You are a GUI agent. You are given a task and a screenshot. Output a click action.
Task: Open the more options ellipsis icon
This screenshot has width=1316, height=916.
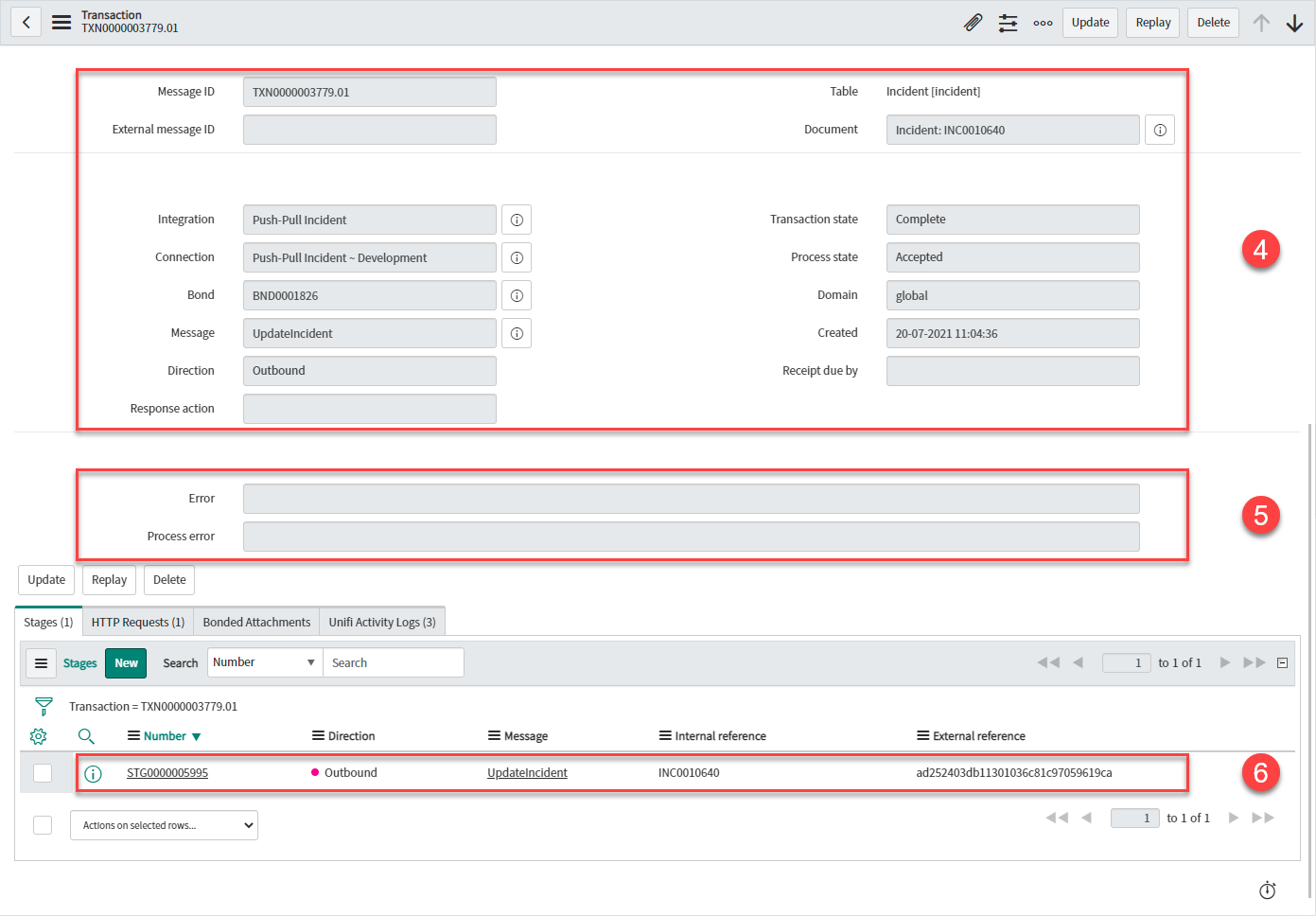tap(1043, 23)
